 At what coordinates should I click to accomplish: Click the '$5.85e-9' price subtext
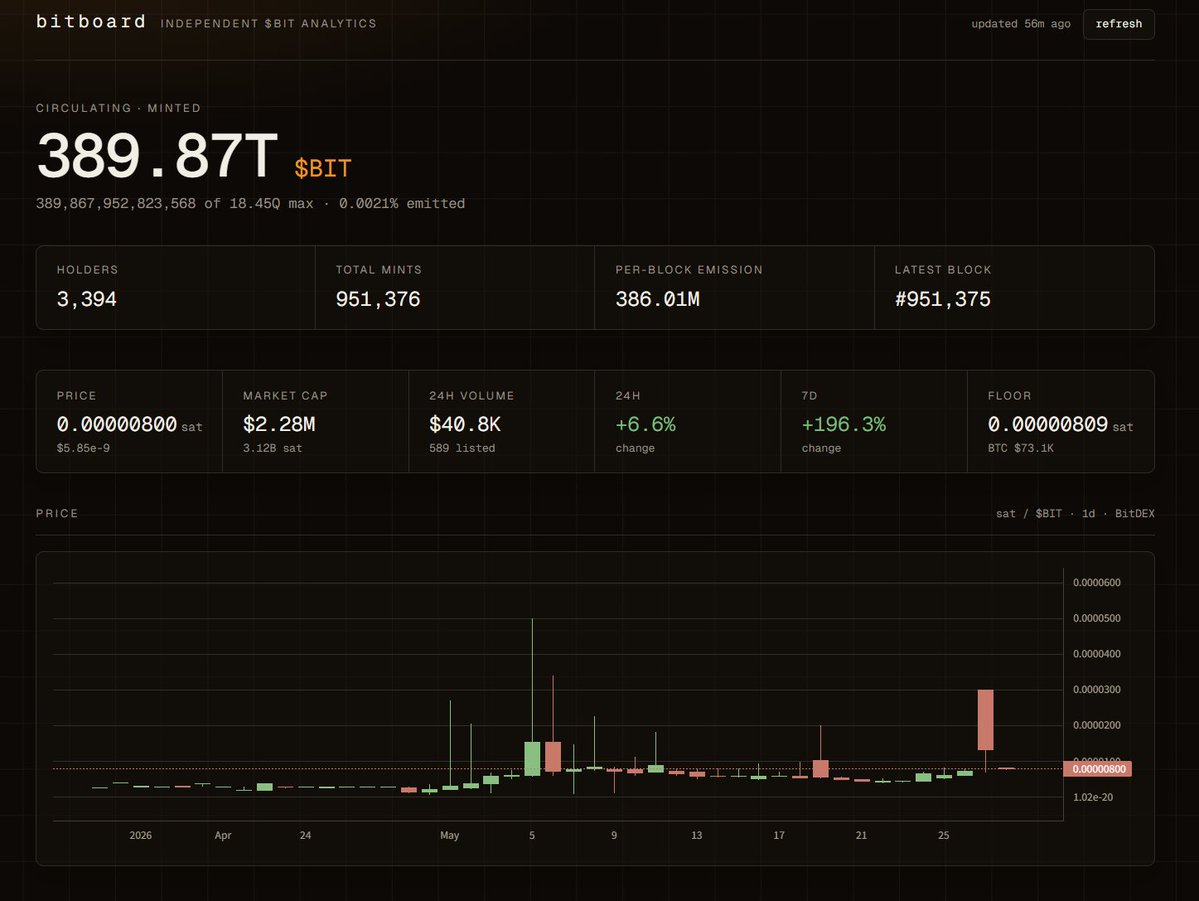[83, 448]
